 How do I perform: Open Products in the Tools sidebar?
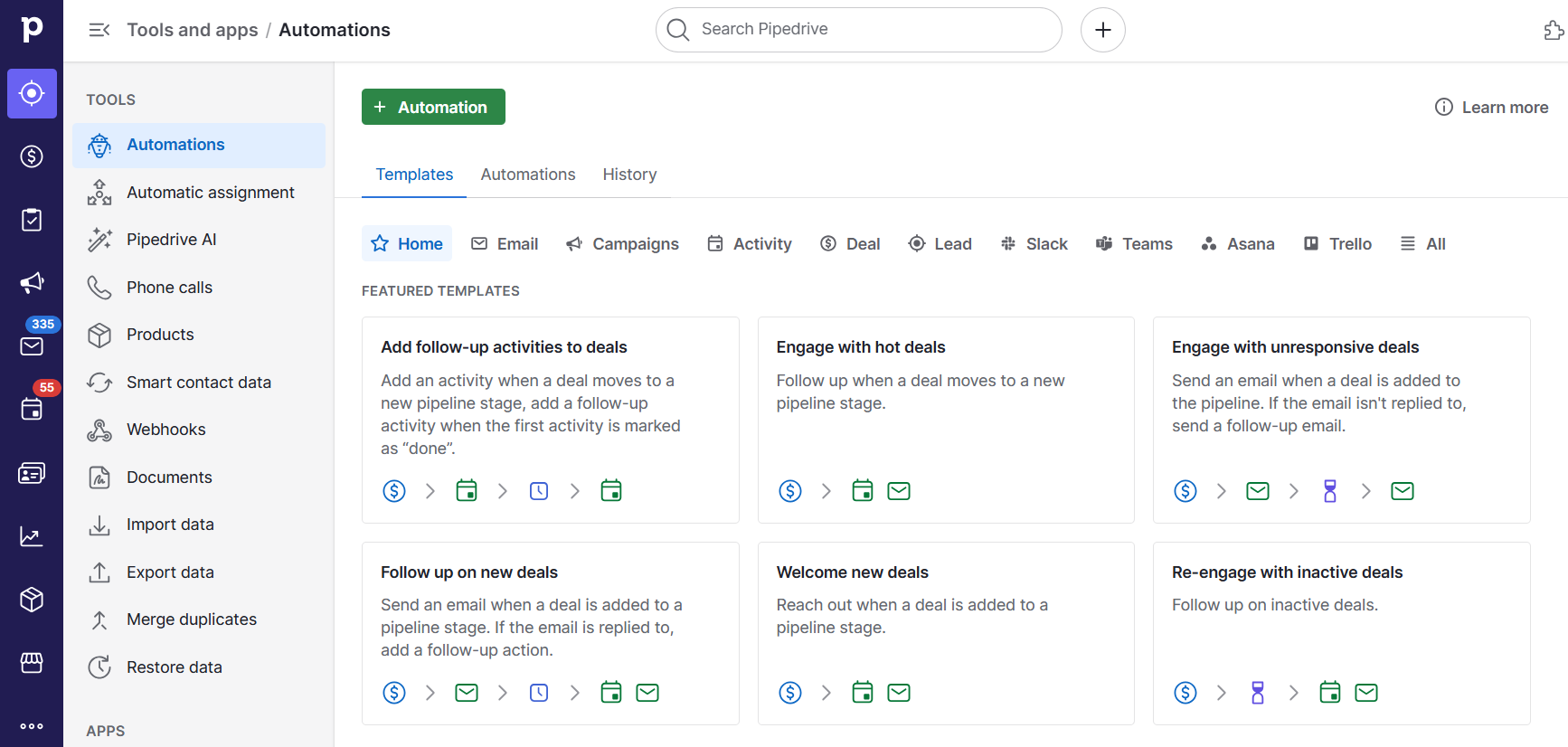point(199,335)
